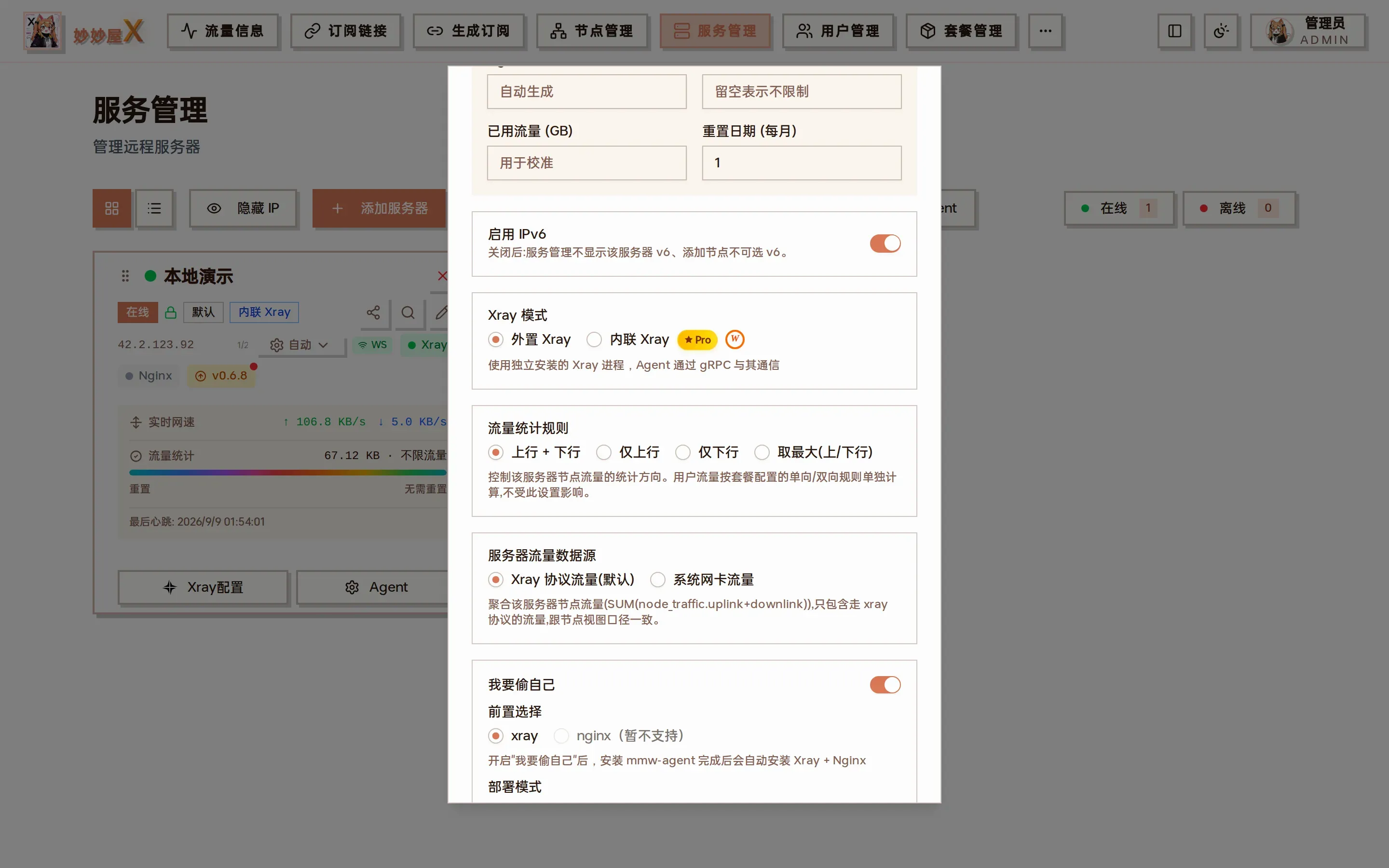Click the 流量统计 gauge icon
Viewport: 1389px width, 868px height.
click(136, 456)
